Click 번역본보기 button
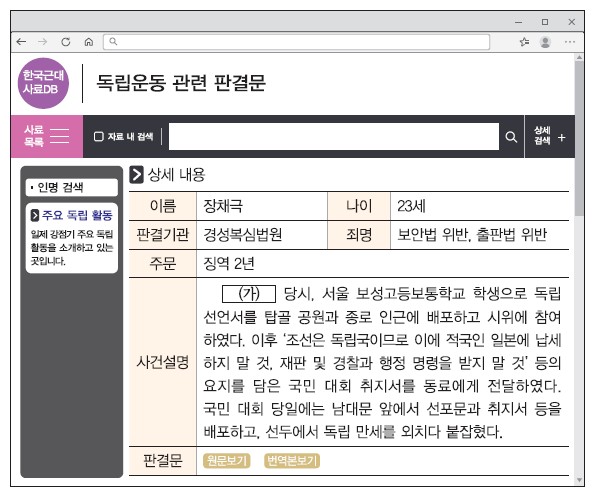Screen dimensions: 595x493 292,461
